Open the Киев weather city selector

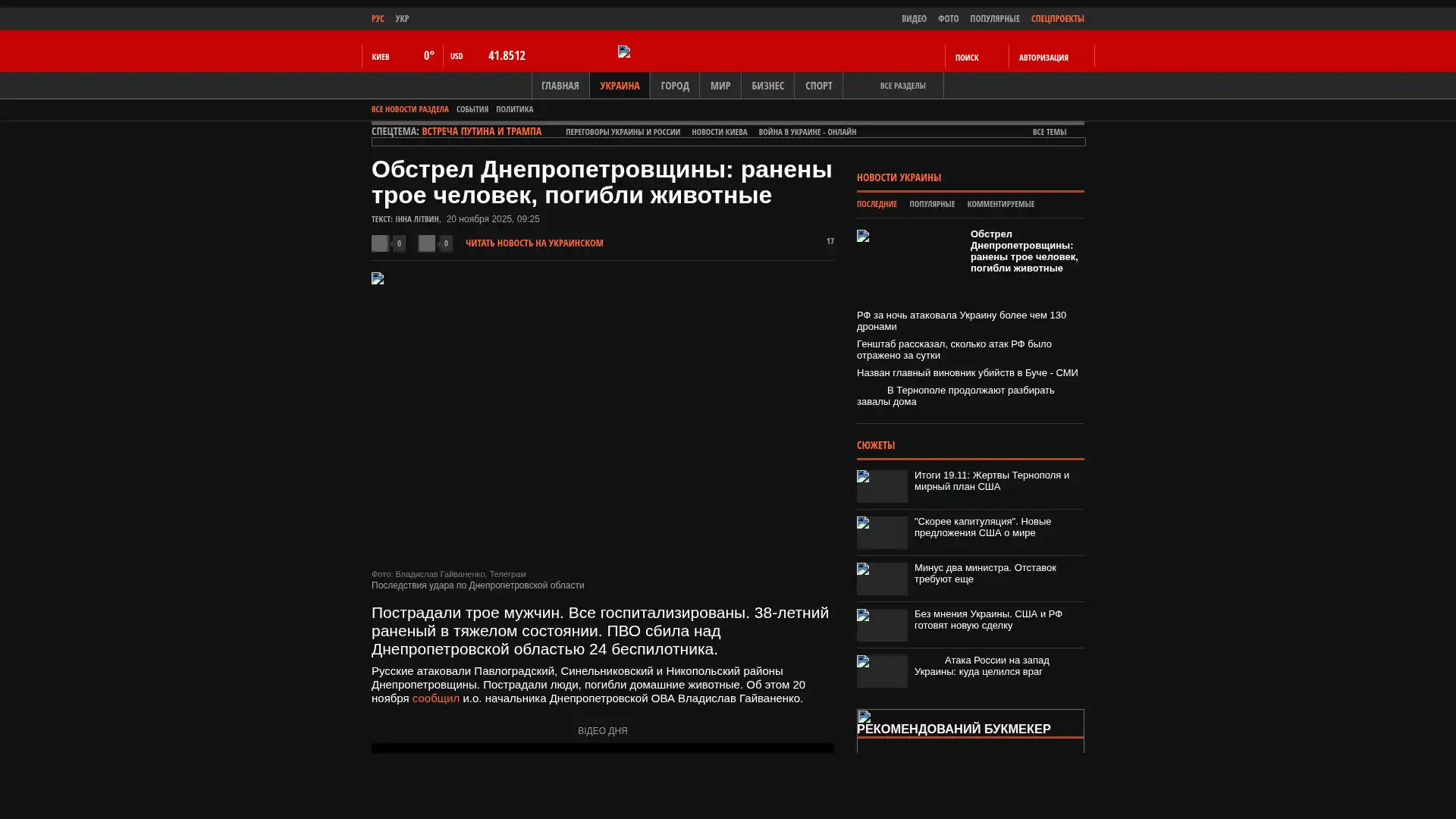[x=381, y=57]
